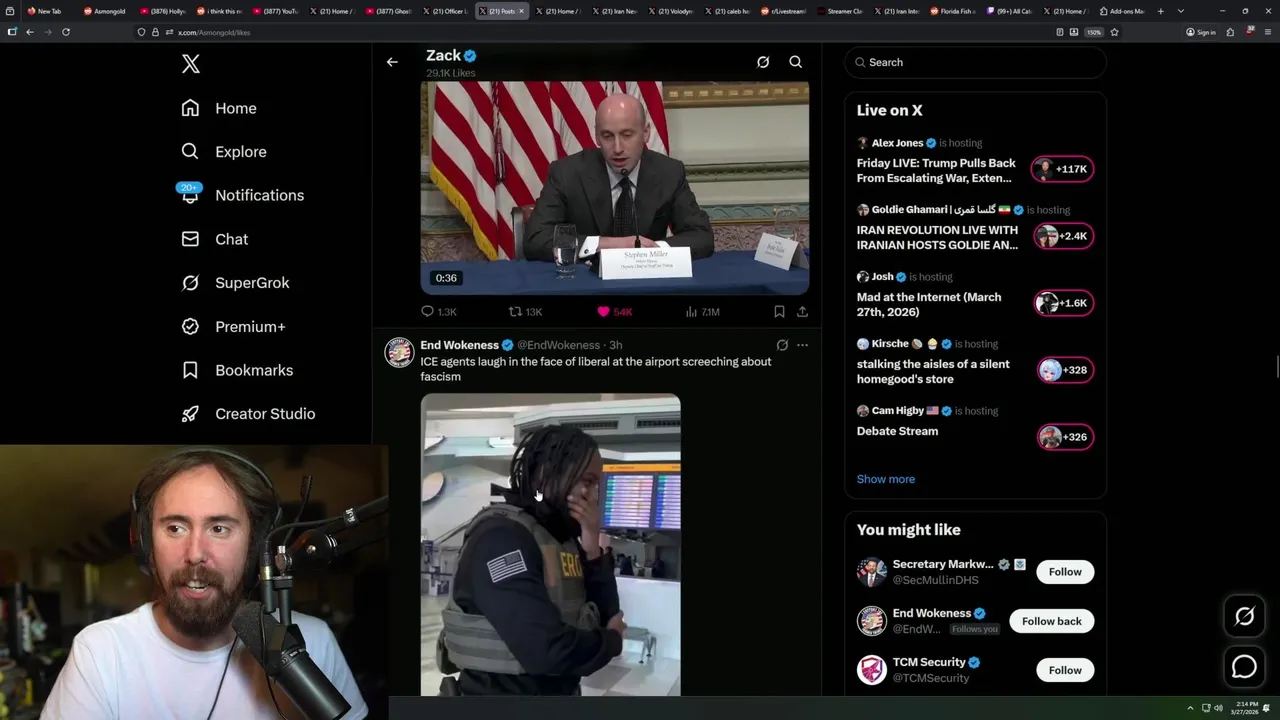The width and height of the screenshot is (1280, 720).
Task: Go to the X logo home icon
Action: 191,64
